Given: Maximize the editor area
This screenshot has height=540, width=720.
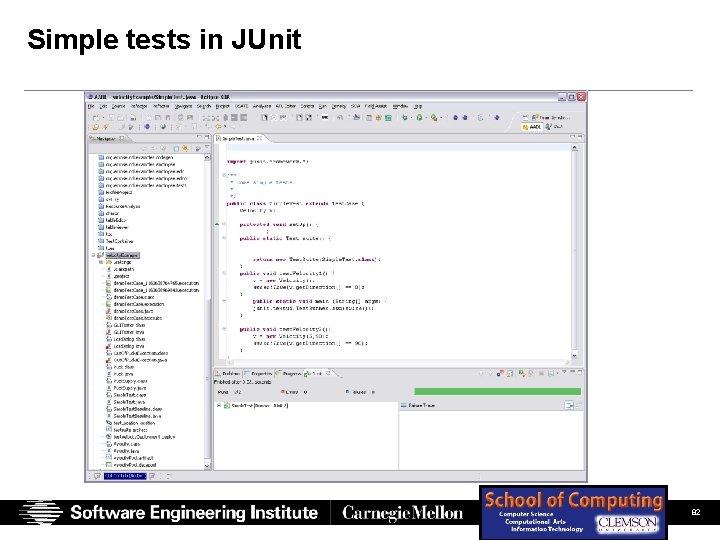Looking at the screenshot, I should click(580, 137).
